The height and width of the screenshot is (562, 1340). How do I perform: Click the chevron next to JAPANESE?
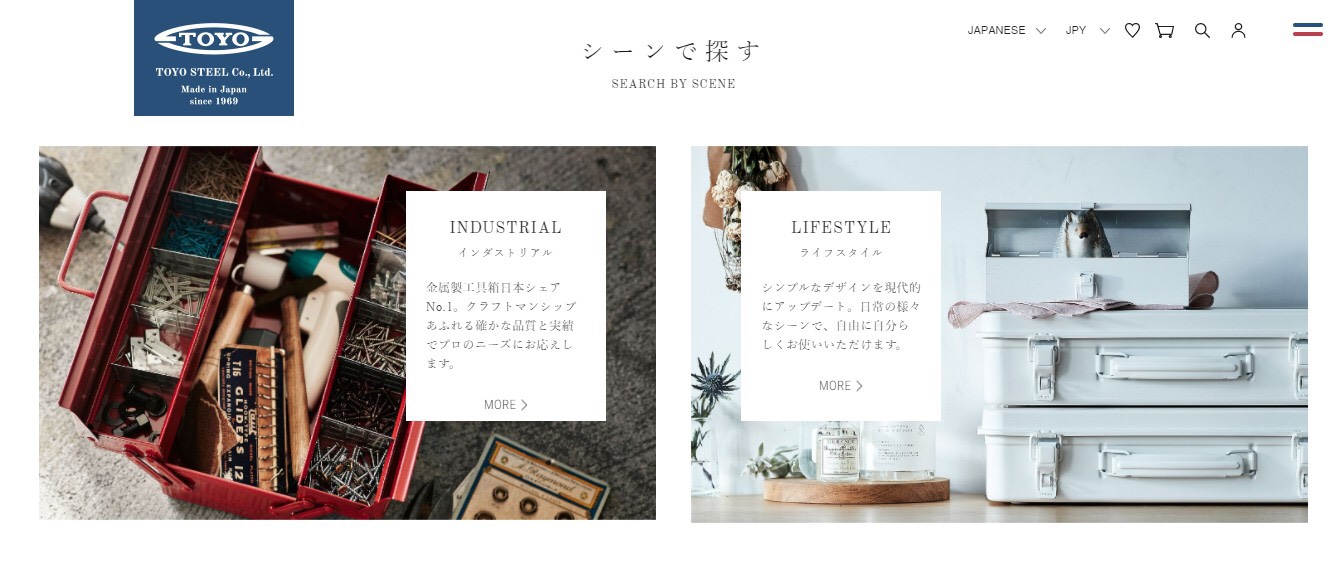(1041, 31)
